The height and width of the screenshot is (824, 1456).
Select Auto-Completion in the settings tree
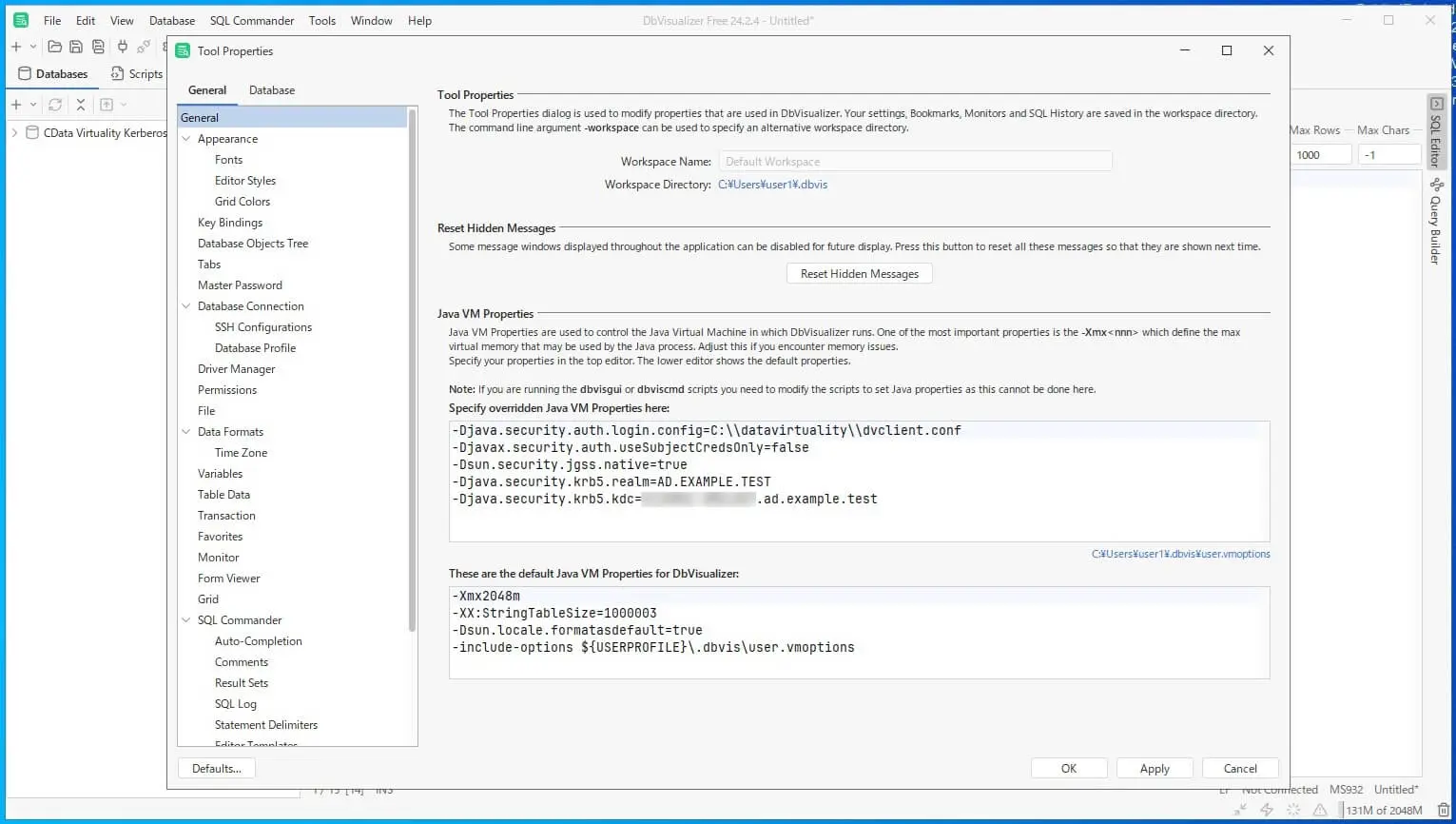pos(259,641)
